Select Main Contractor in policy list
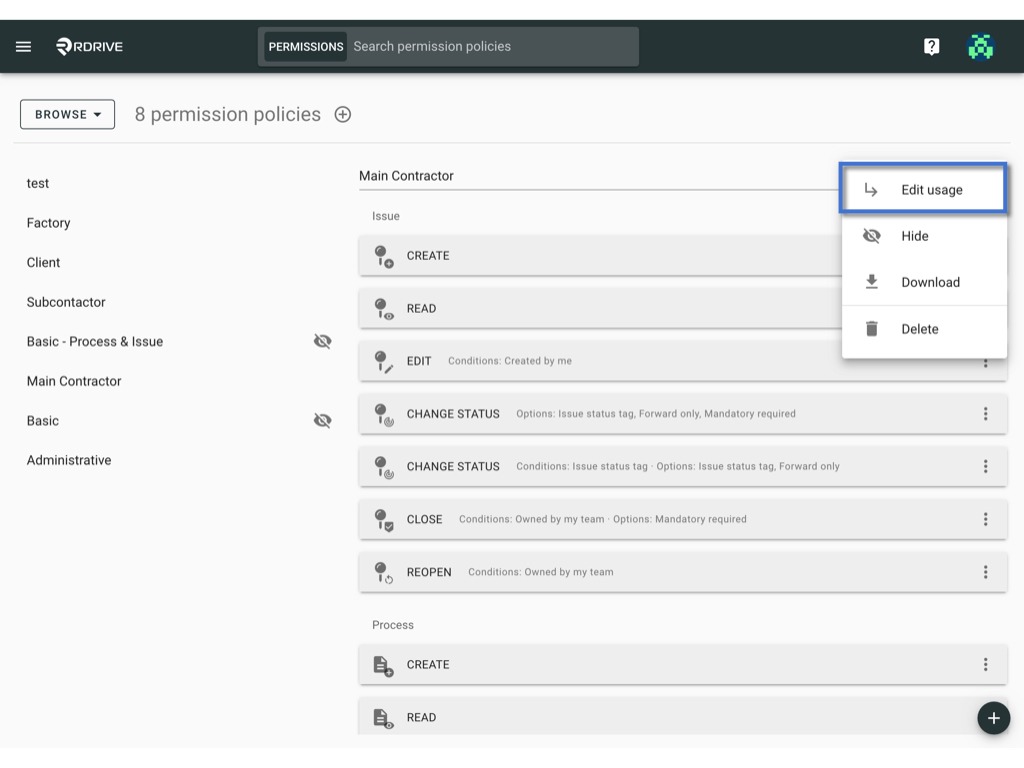 pyautogui.click(x=74, y=381)
